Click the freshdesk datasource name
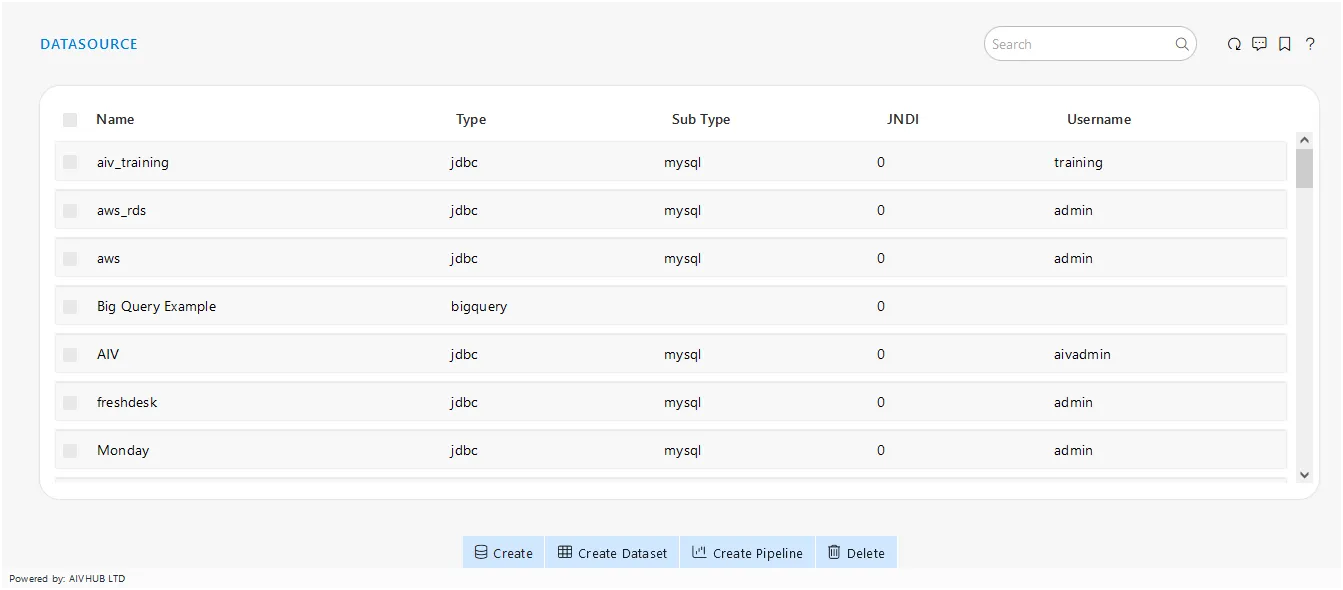Viewport: 1343px width, 590px height. (127, 402)
